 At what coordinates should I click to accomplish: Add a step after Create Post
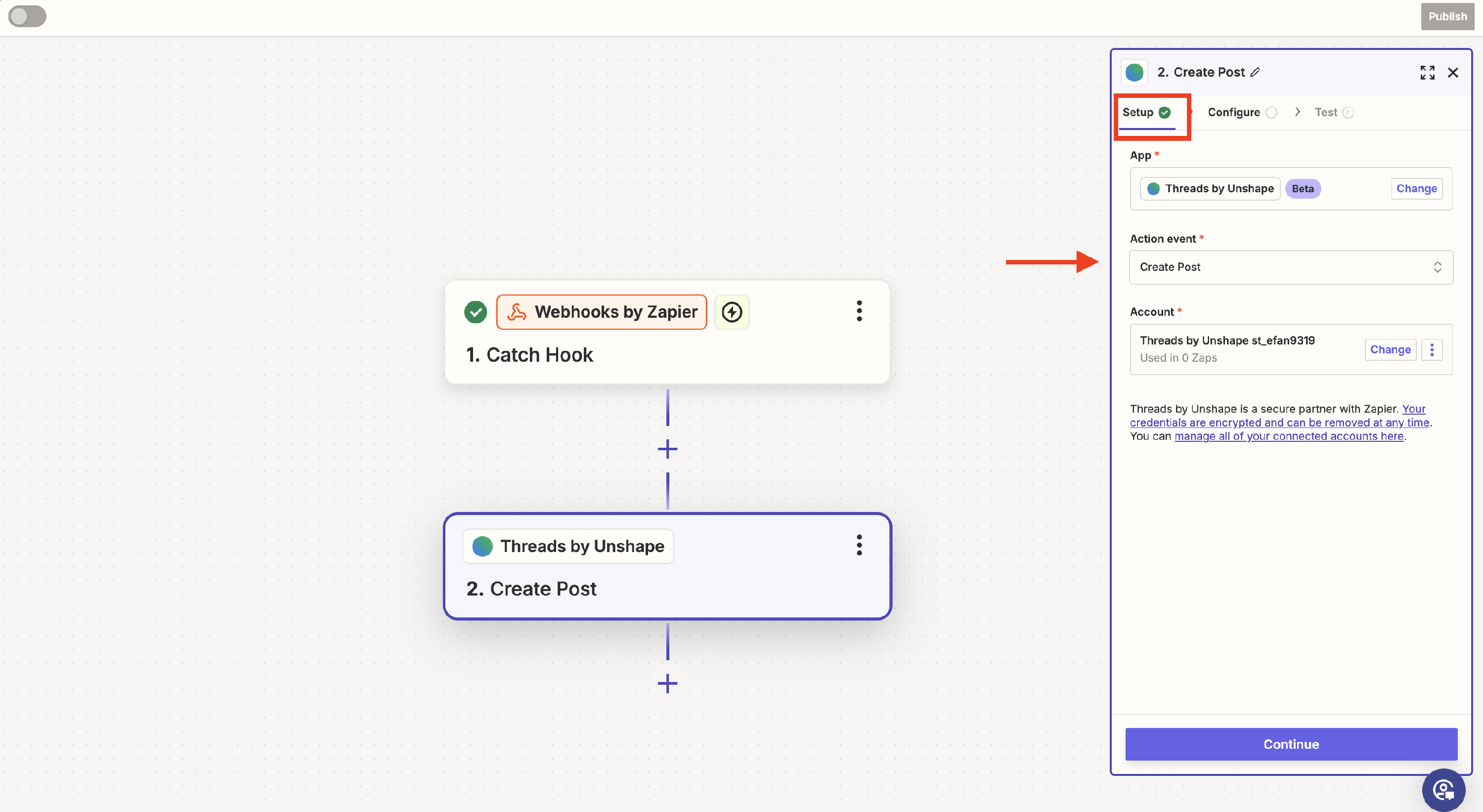(667, 684)
